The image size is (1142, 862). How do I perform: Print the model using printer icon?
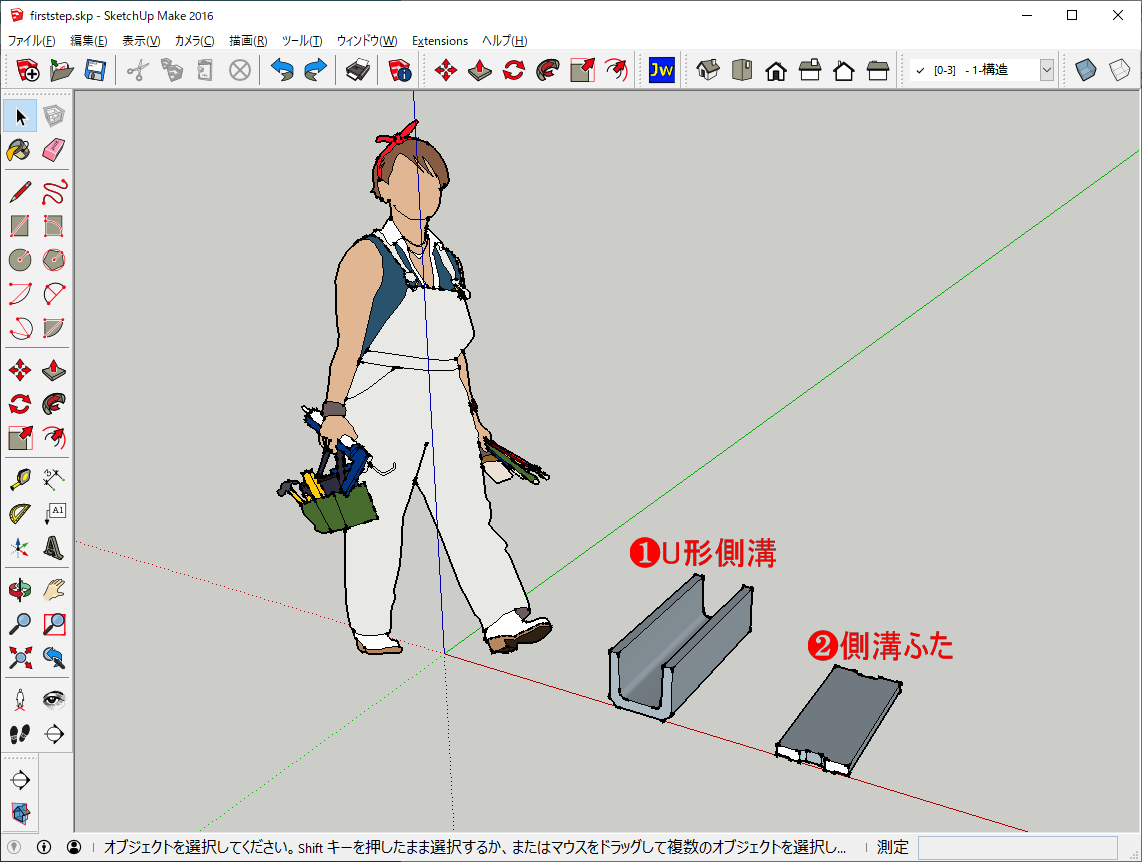click(358, 71)
